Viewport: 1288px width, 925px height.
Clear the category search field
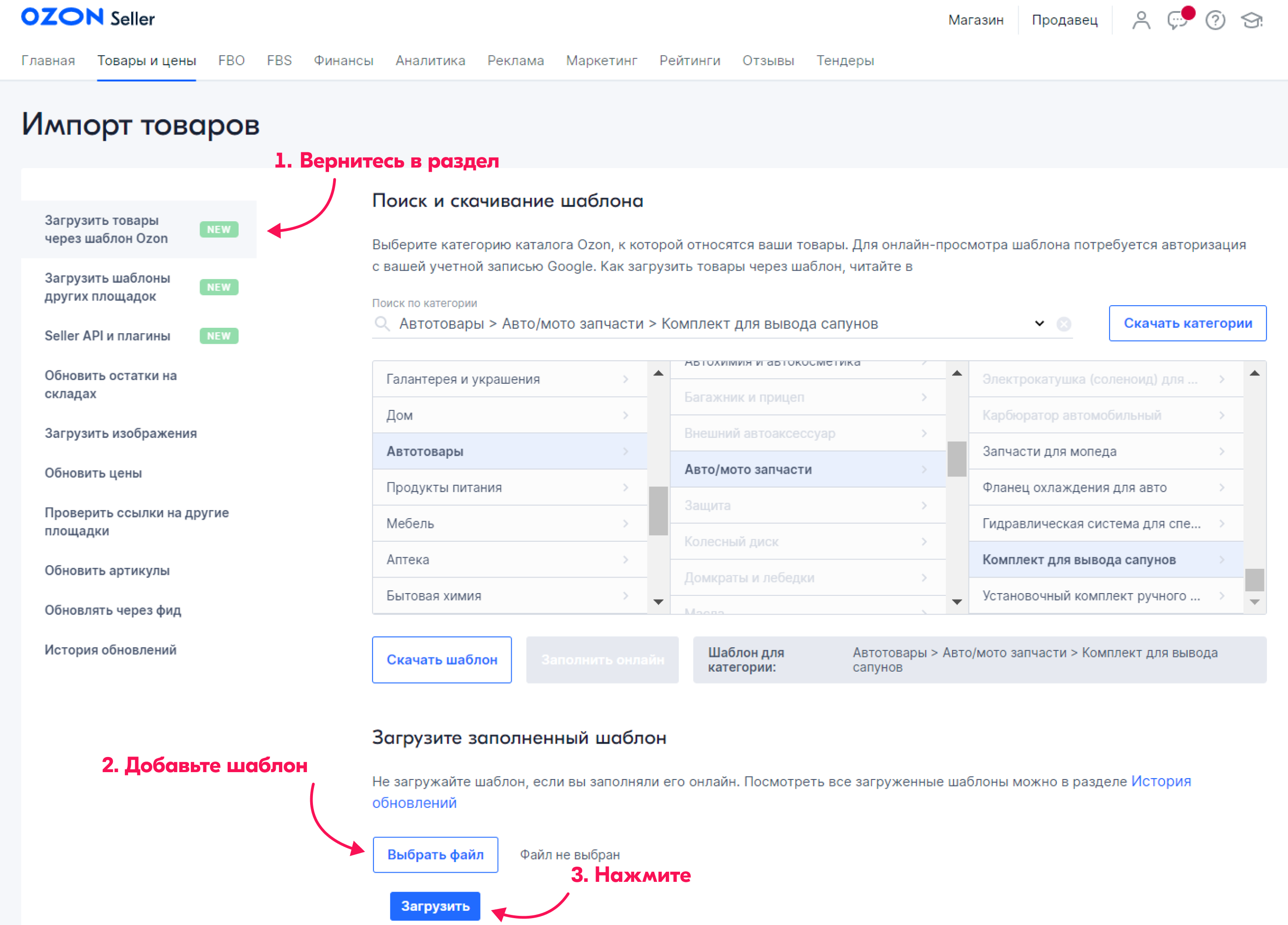(x=1063, y=324)
